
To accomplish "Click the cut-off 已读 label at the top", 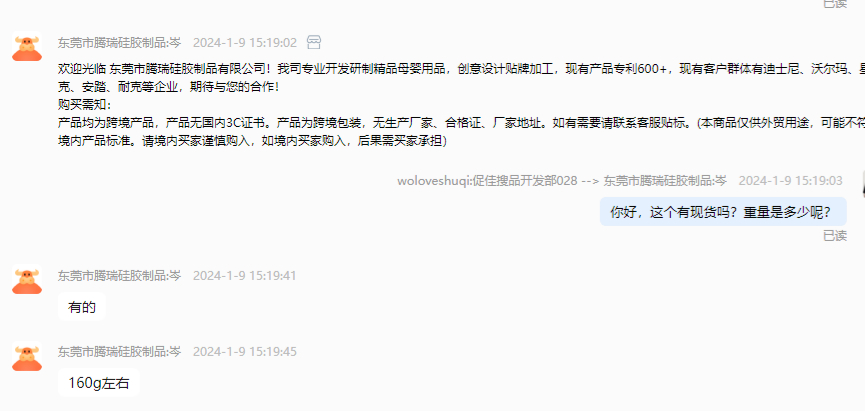I will coord(835,3).
